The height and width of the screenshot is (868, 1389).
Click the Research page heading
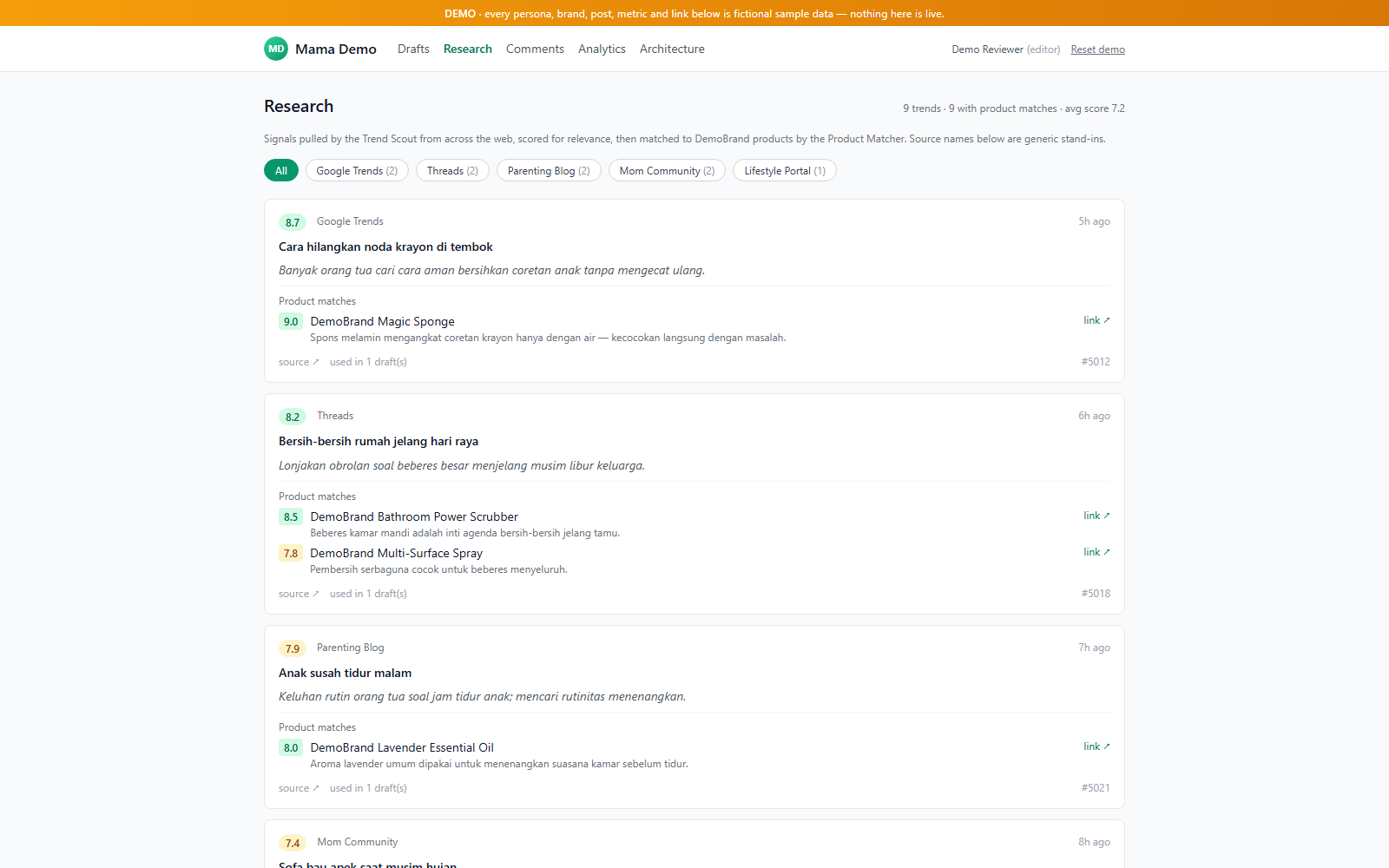click(x=299, y=106)
